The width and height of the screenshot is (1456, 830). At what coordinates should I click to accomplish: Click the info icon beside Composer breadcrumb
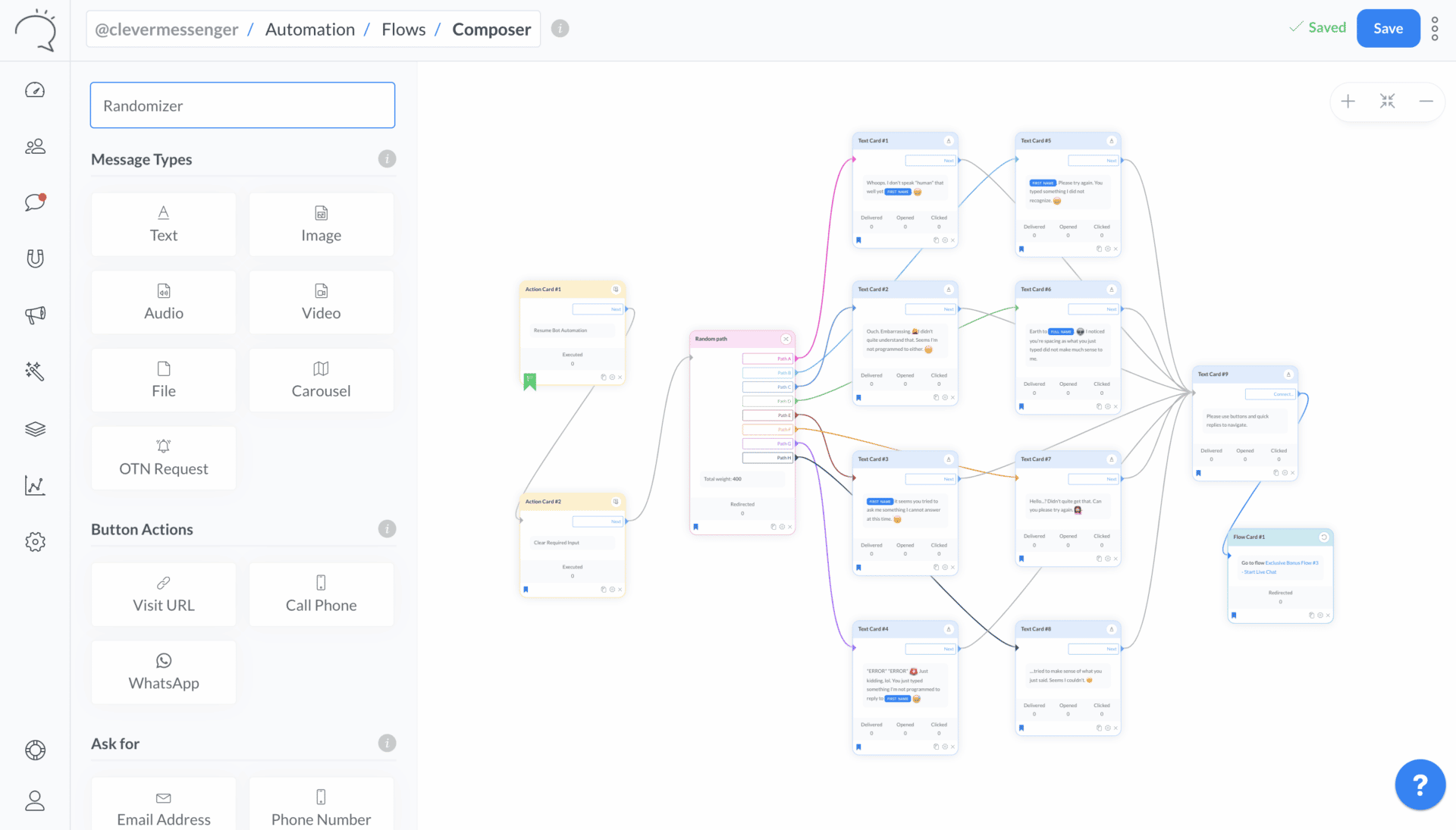(x=560, y=29)
